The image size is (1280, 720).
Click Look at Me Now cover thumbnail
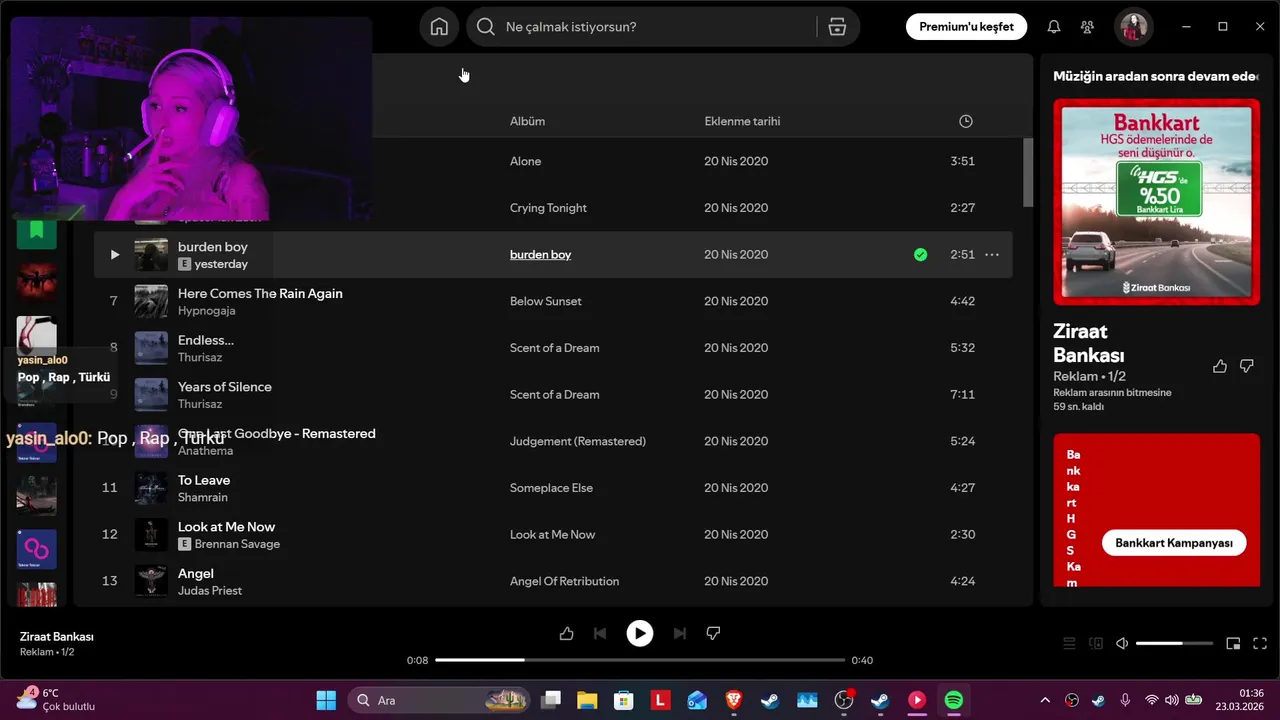click(x=151, y=535)
